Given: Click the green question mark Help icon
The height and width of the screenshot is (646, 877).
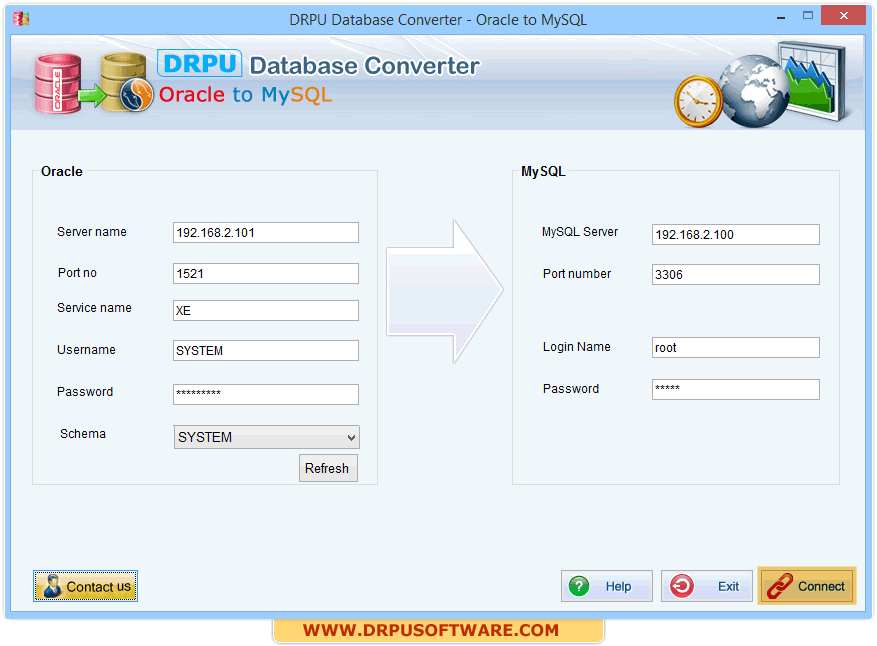Looking at the screenshot, I should click(x=579, y=586).
